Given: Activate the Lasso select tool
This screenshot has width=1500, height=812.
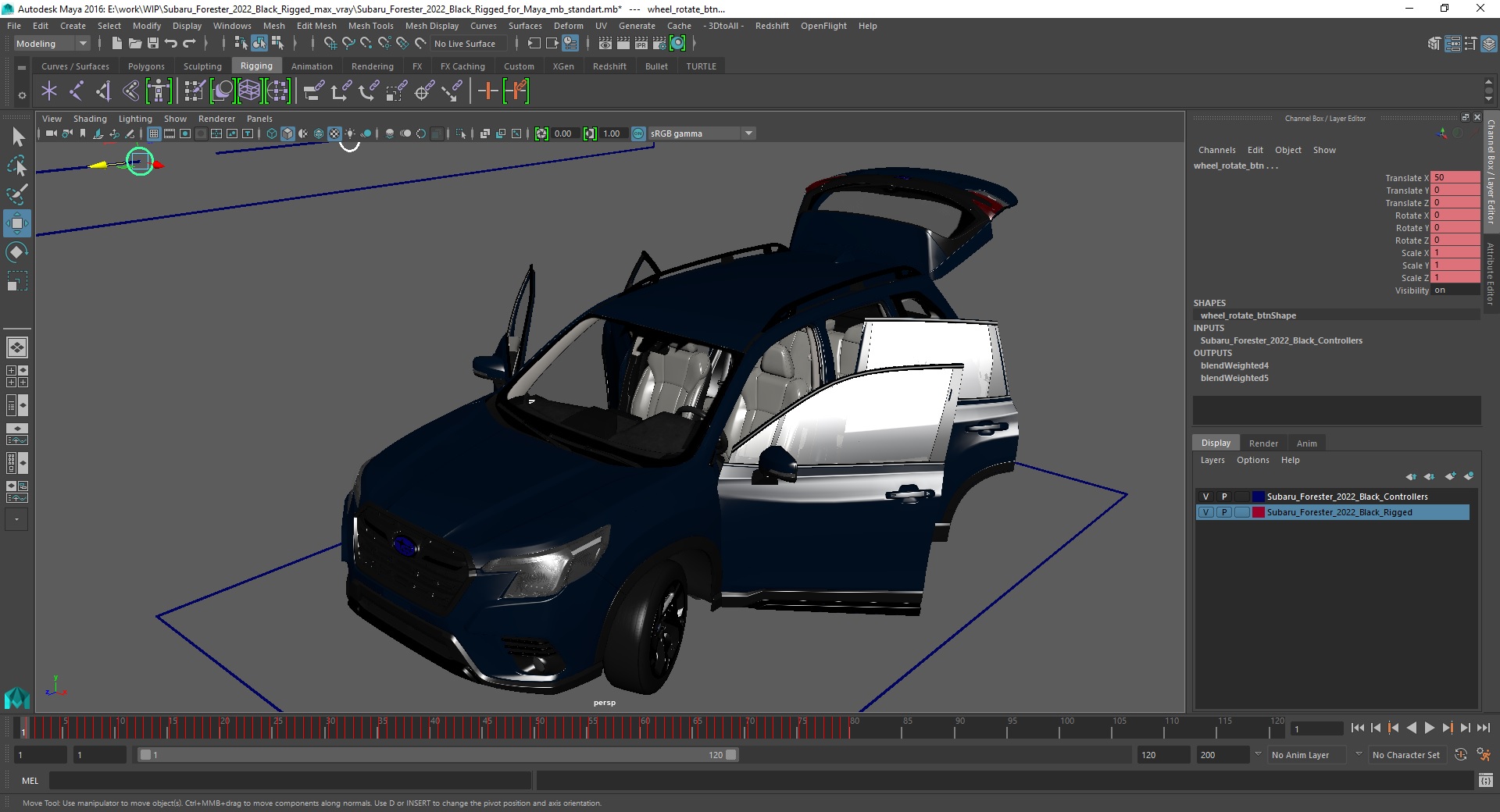Looking at the screenshot, I should pyautogui.click(x=17, y=166).
